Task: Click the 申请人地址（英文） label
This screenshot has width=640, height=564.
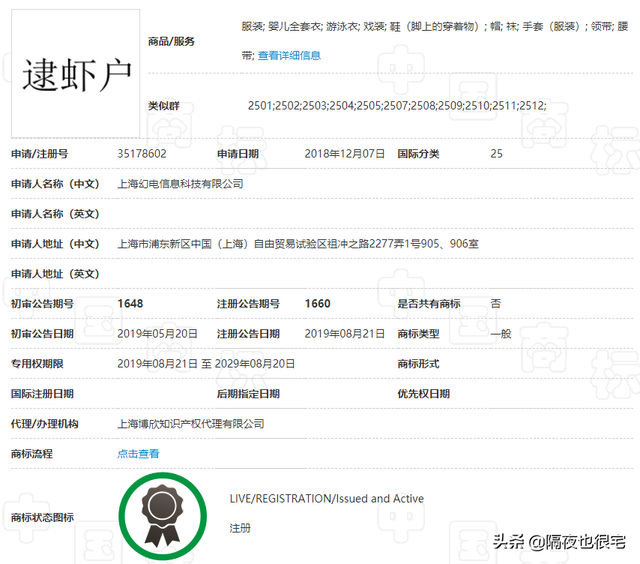Action: 55,274
